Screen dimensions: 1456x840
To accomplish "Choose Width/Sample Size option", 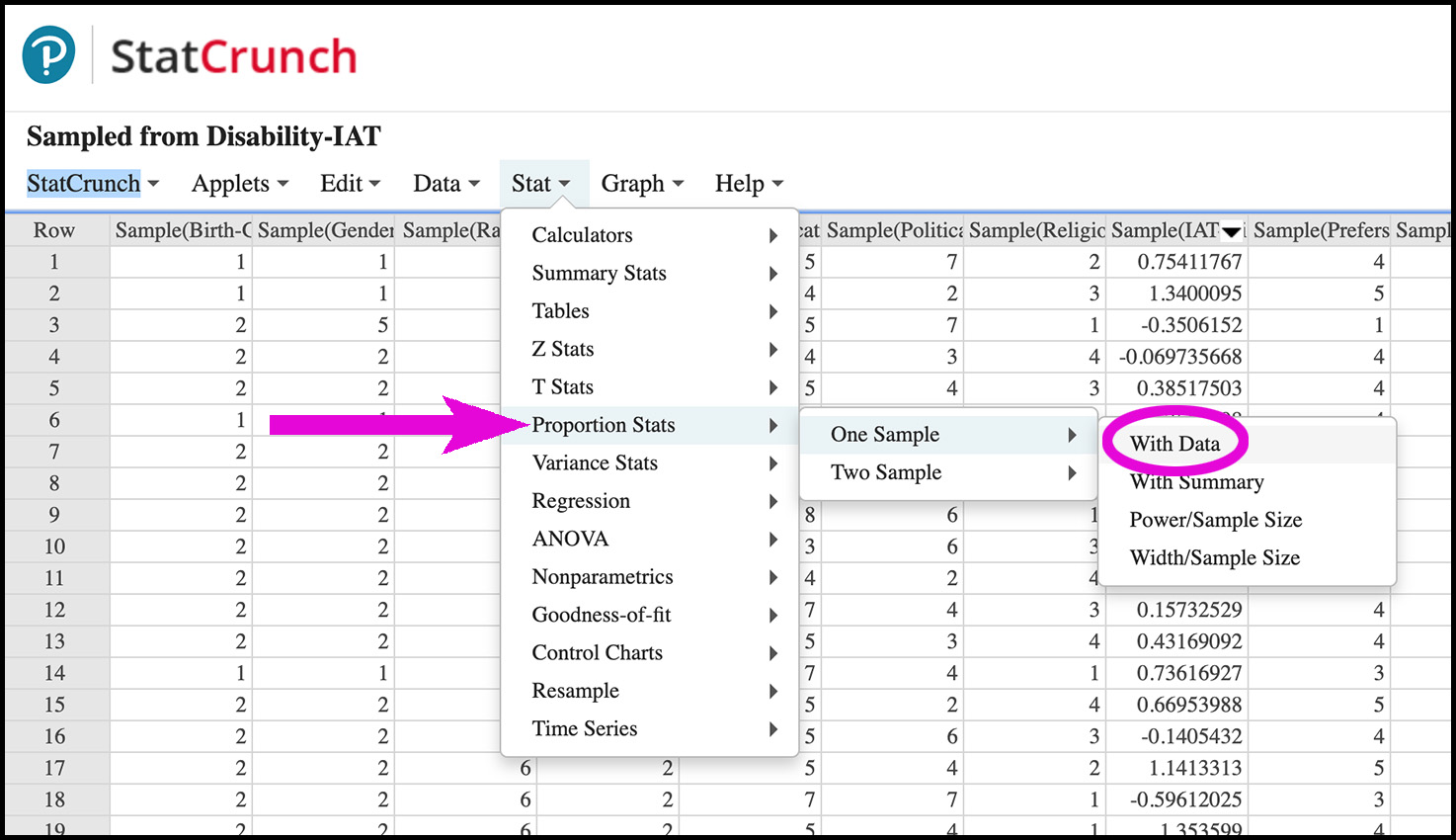I will click(x=1248, y=558).
